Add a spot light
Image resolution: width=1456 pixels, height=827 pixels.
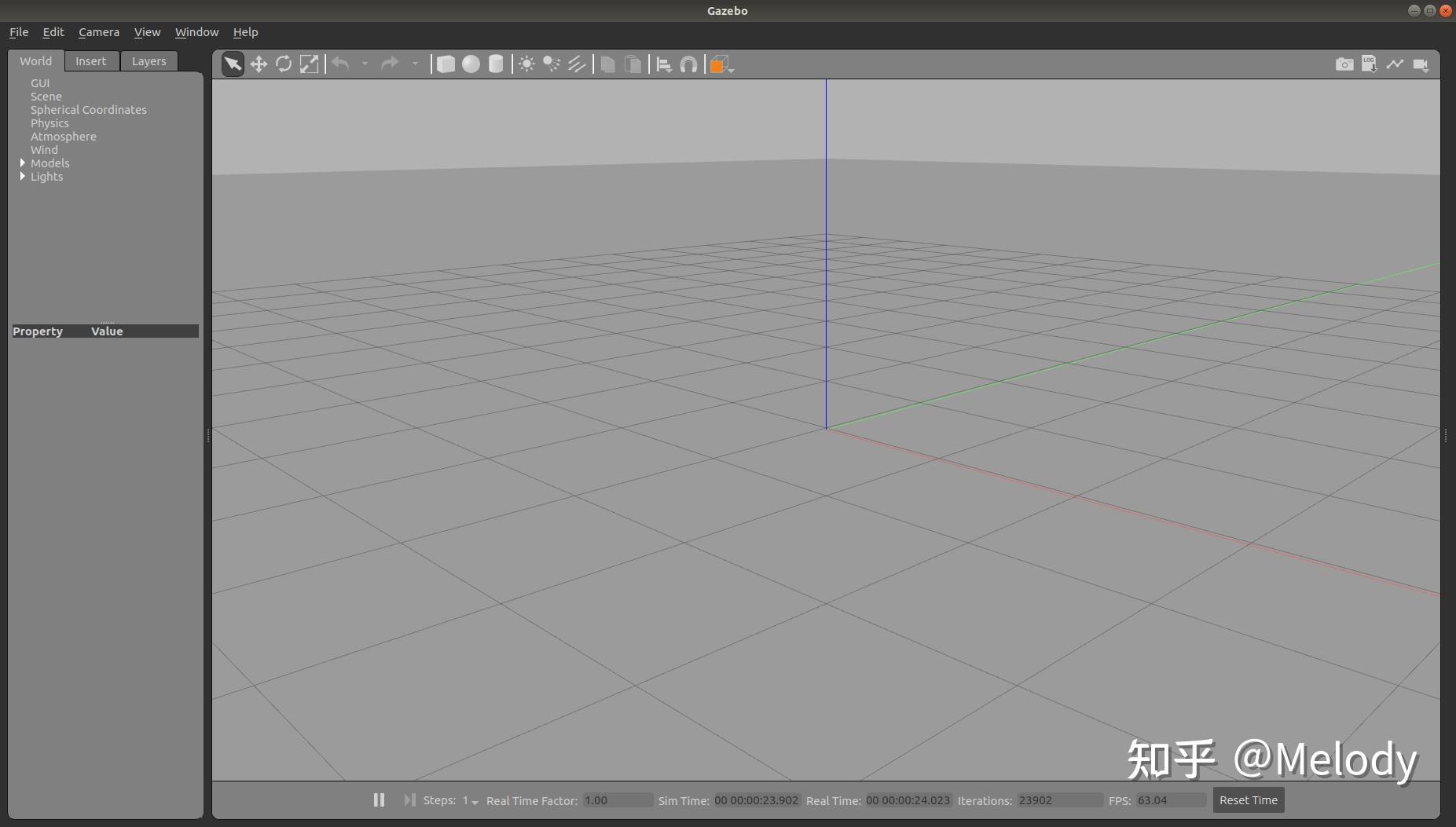(552, 64)
